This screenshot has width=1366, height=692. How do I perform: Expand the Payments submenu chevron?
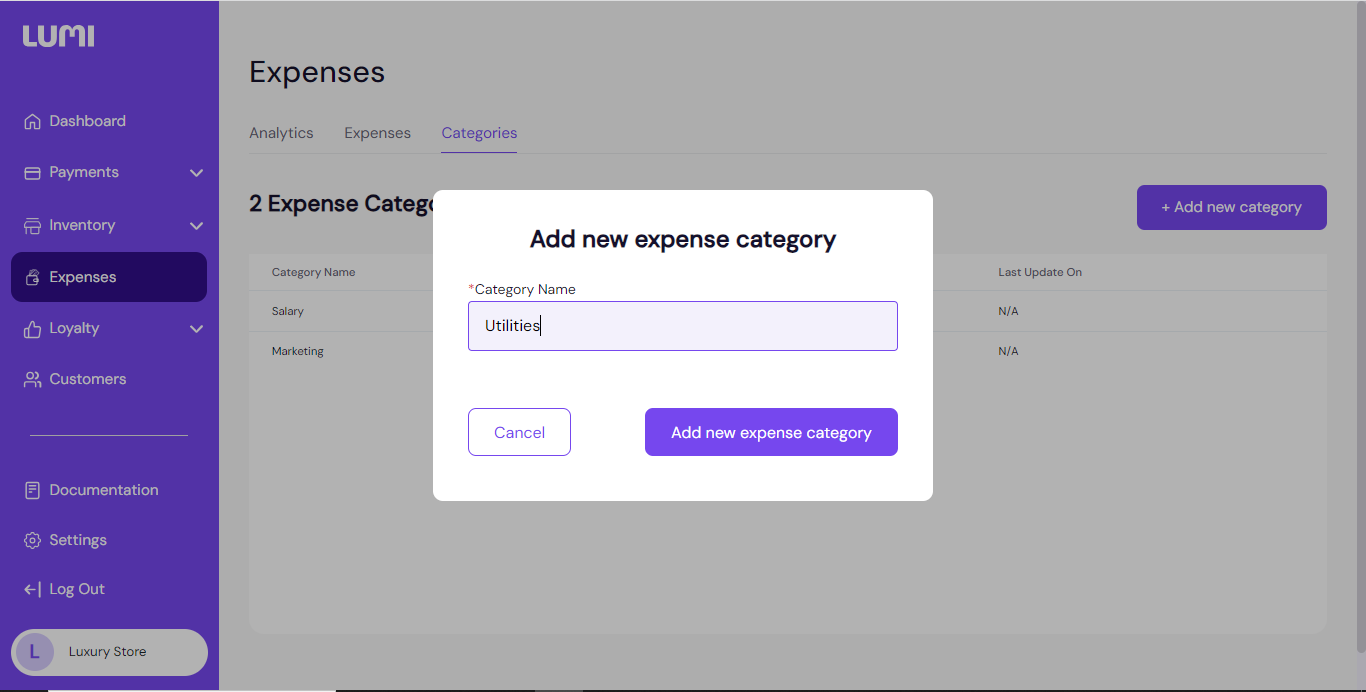click(196, 173)
